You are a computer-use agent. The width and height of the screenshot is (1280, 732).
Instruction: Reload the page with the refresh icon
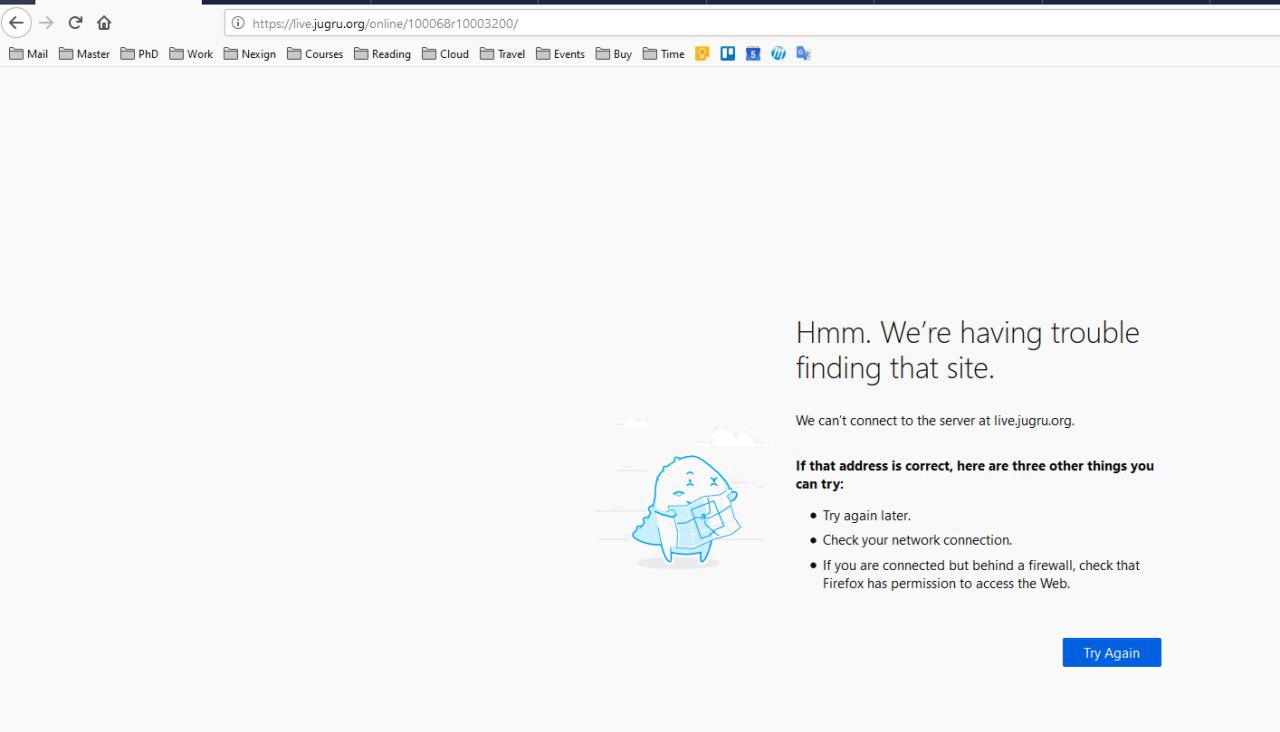tap(75, 23)
